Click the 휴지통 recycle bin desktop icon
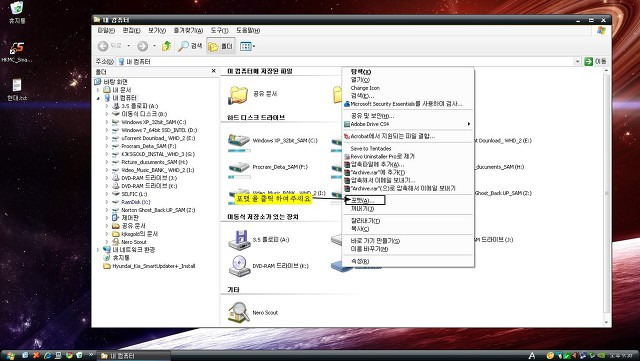This screenshot has height=361, width=640. coord(16,8)
